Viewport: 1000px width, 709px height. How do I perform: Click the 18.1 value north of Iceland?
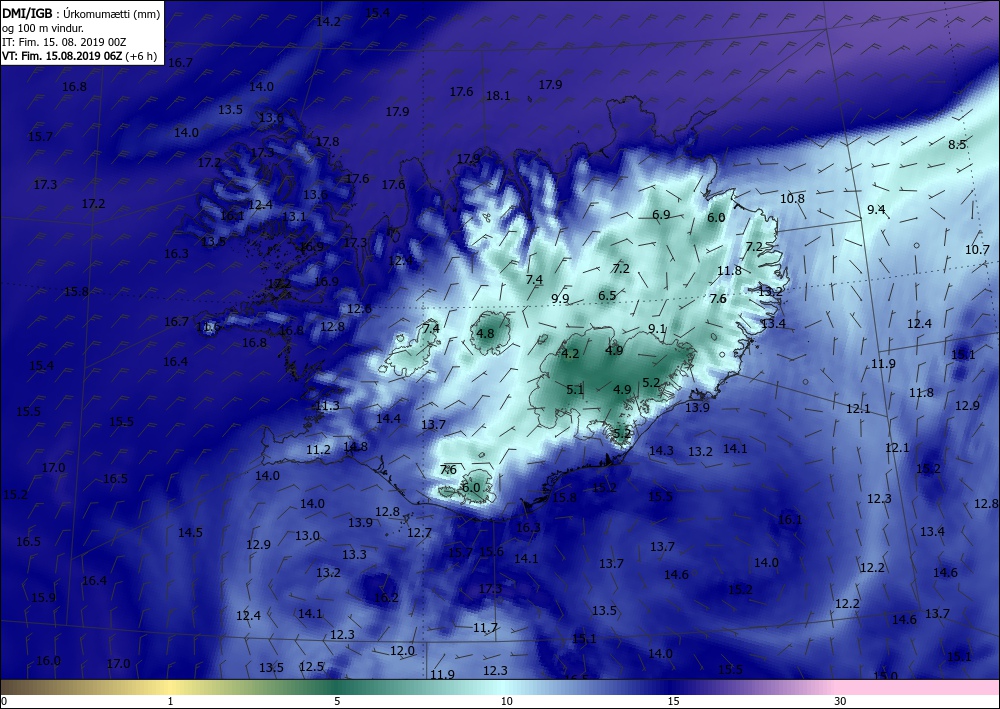pyautogui.click(x=498, y=96)
